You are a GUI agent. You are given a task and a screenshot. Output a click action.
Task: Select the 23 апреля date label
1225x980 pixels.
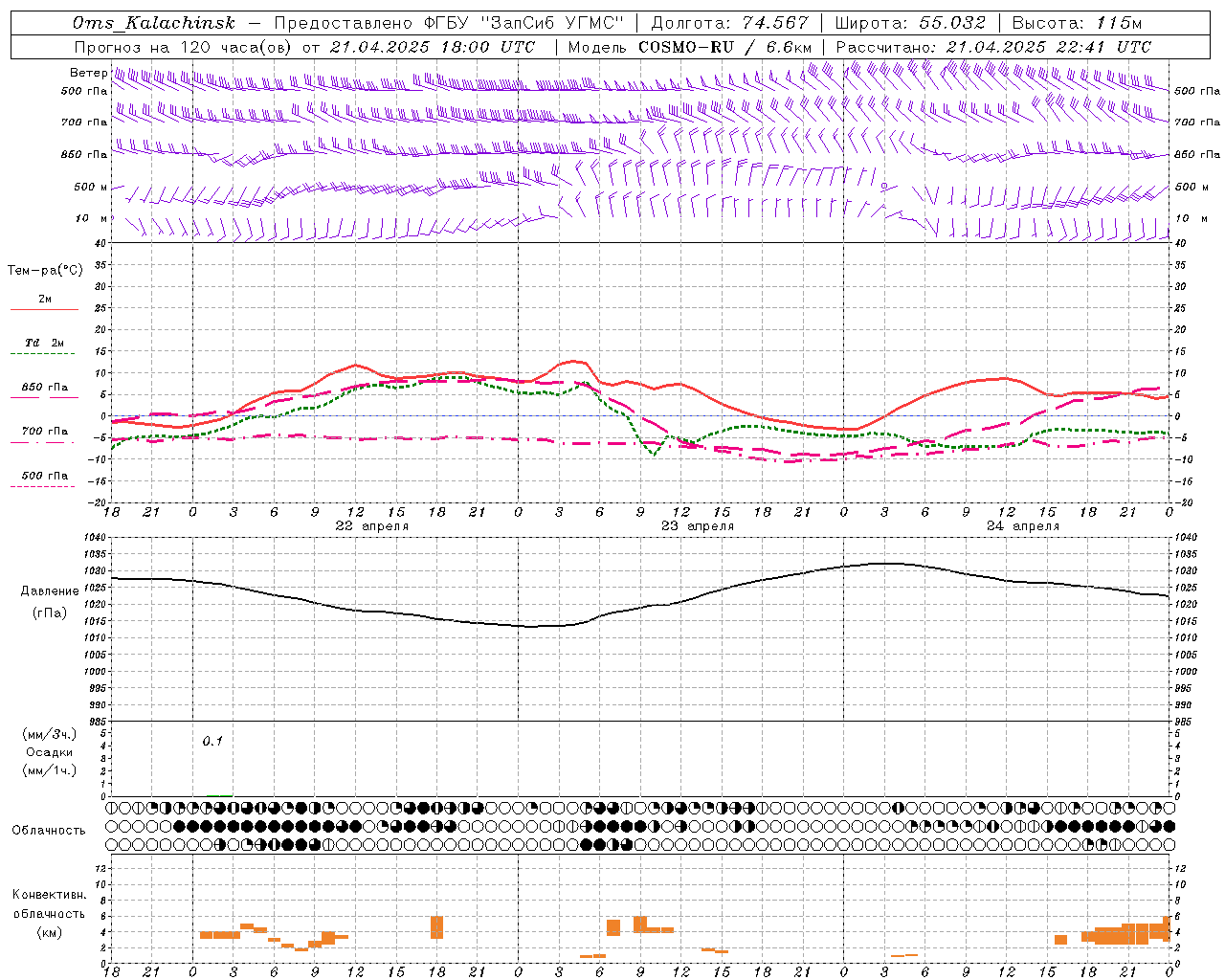coord(698,526)
